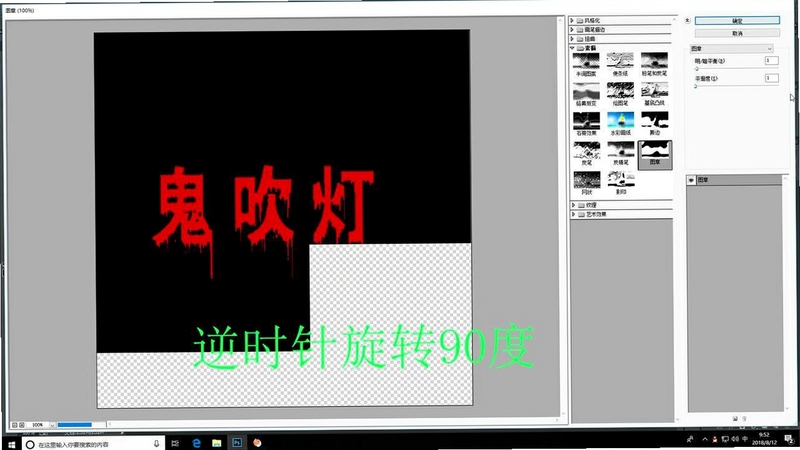Click the delete effect layer trash icon
800x450 pixels.
pos(744,419)
